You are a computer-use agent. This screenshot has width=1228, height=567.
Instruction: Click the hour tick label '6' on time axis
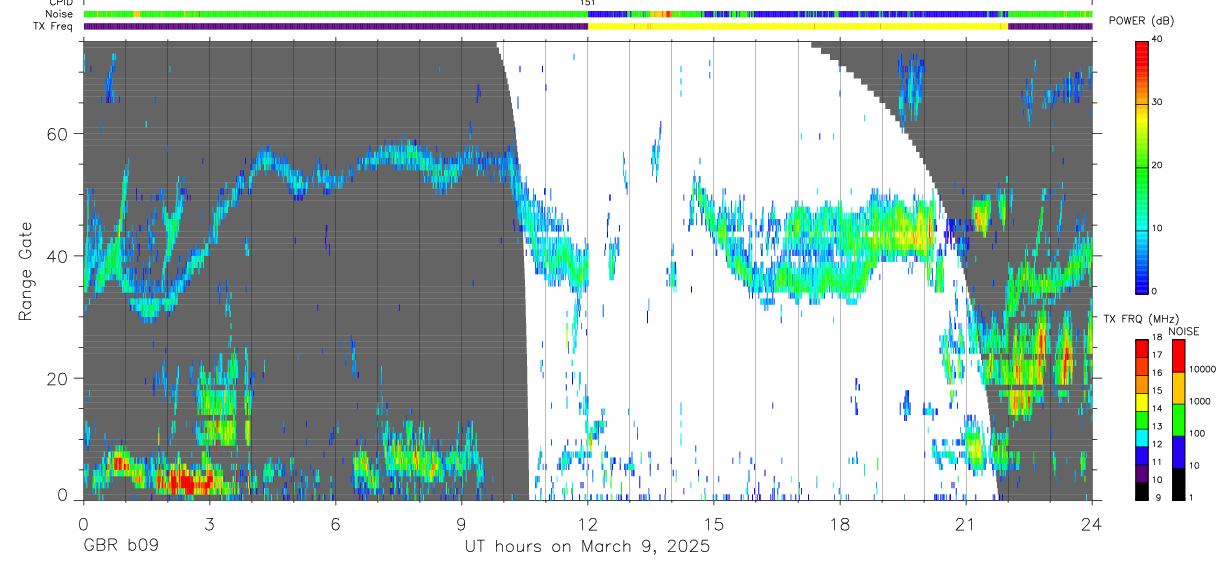pyautogui.click(x=335, y=525)
